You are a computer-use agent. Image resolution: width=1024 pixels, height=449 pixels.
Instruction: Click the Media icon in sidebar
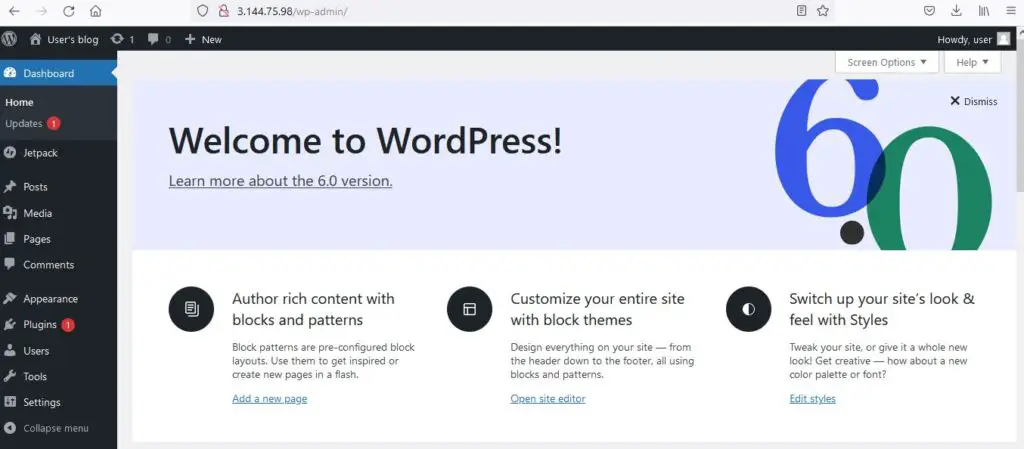10,213
